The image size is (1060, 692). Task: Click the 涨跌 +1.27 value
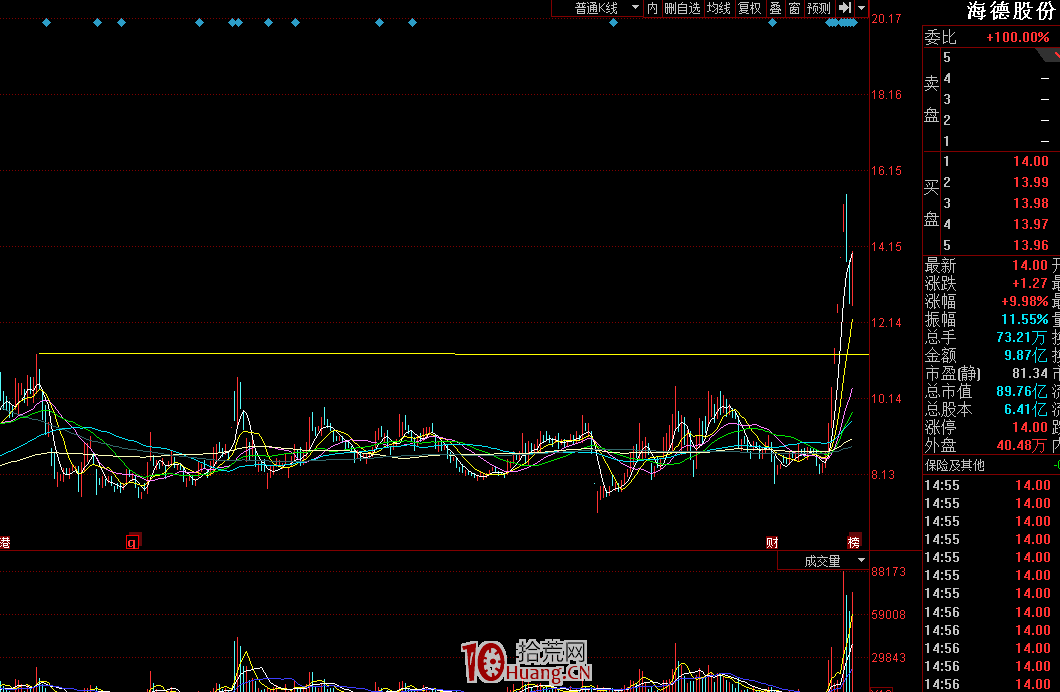pyautogui.click(x=1030, y=283)
